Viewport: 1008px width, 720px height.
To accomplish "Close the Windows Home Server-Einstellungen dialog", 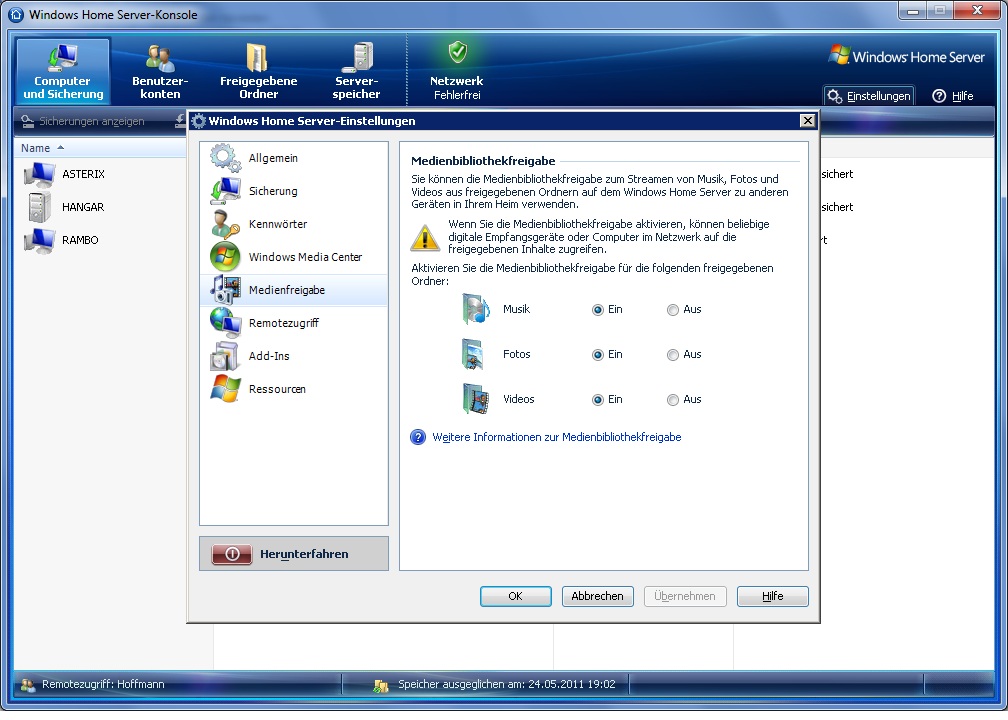I will pos(807,120).
